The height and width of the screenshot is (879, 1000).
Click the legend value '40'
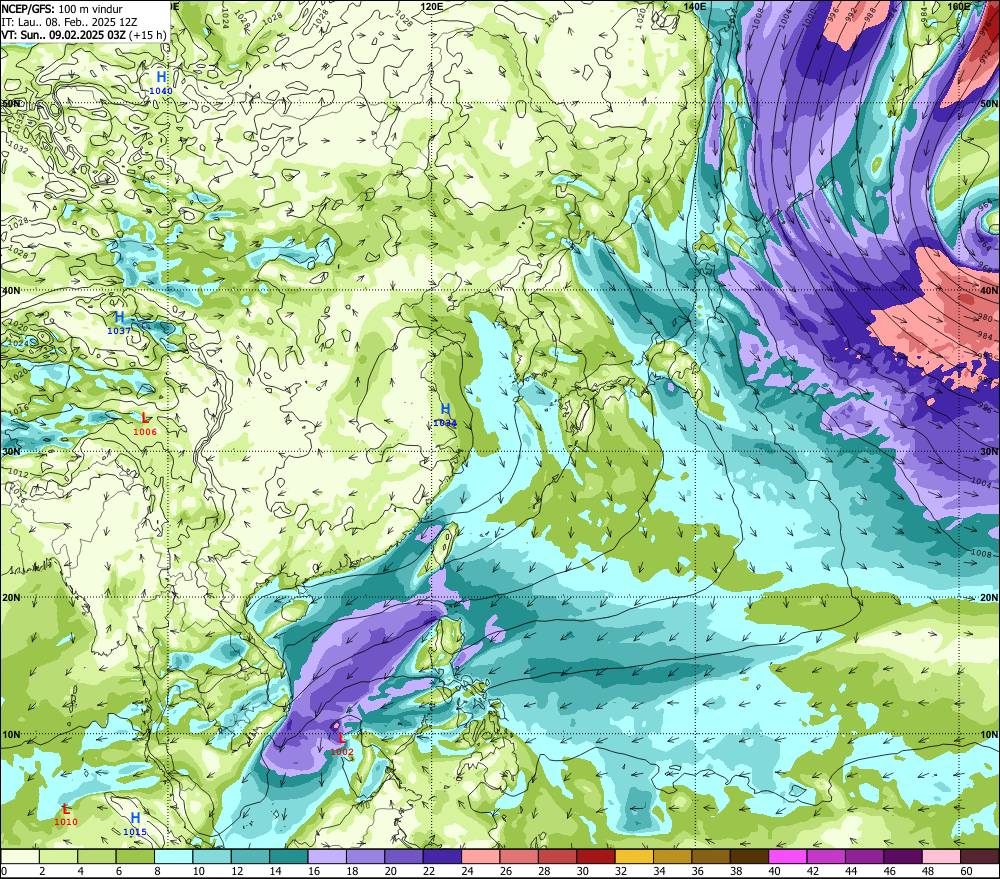click(x=774, y=871)
